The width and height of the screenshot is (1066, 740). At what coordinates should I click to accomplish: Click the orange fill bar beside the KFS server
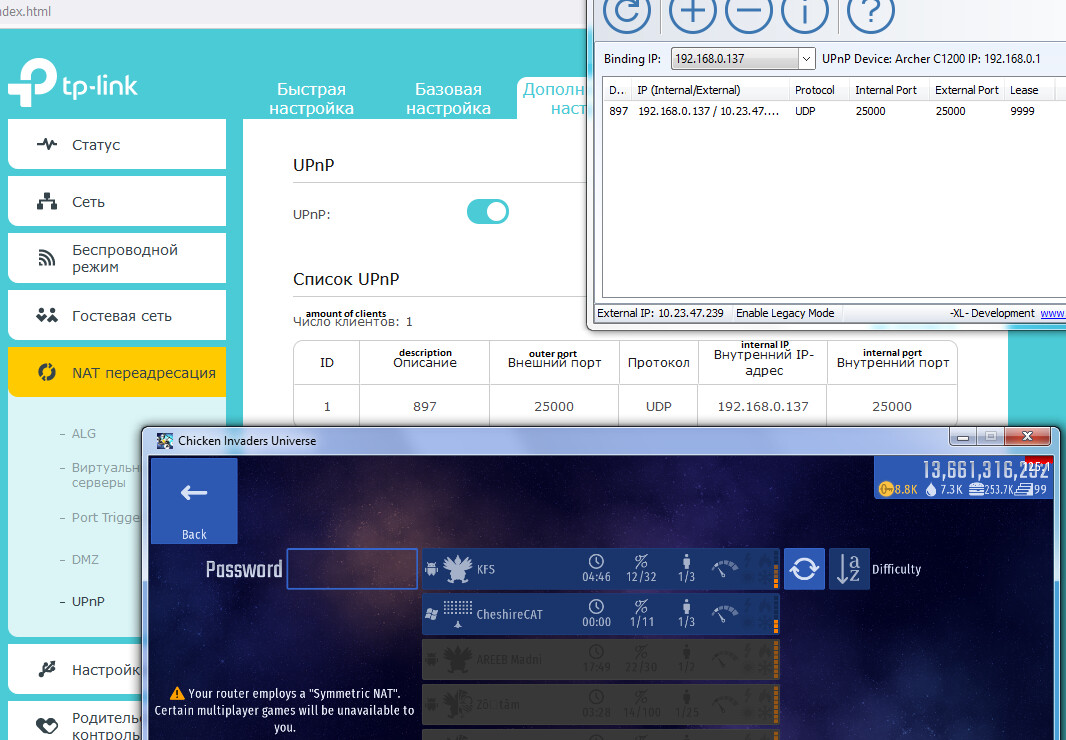[x=776, y=568]
